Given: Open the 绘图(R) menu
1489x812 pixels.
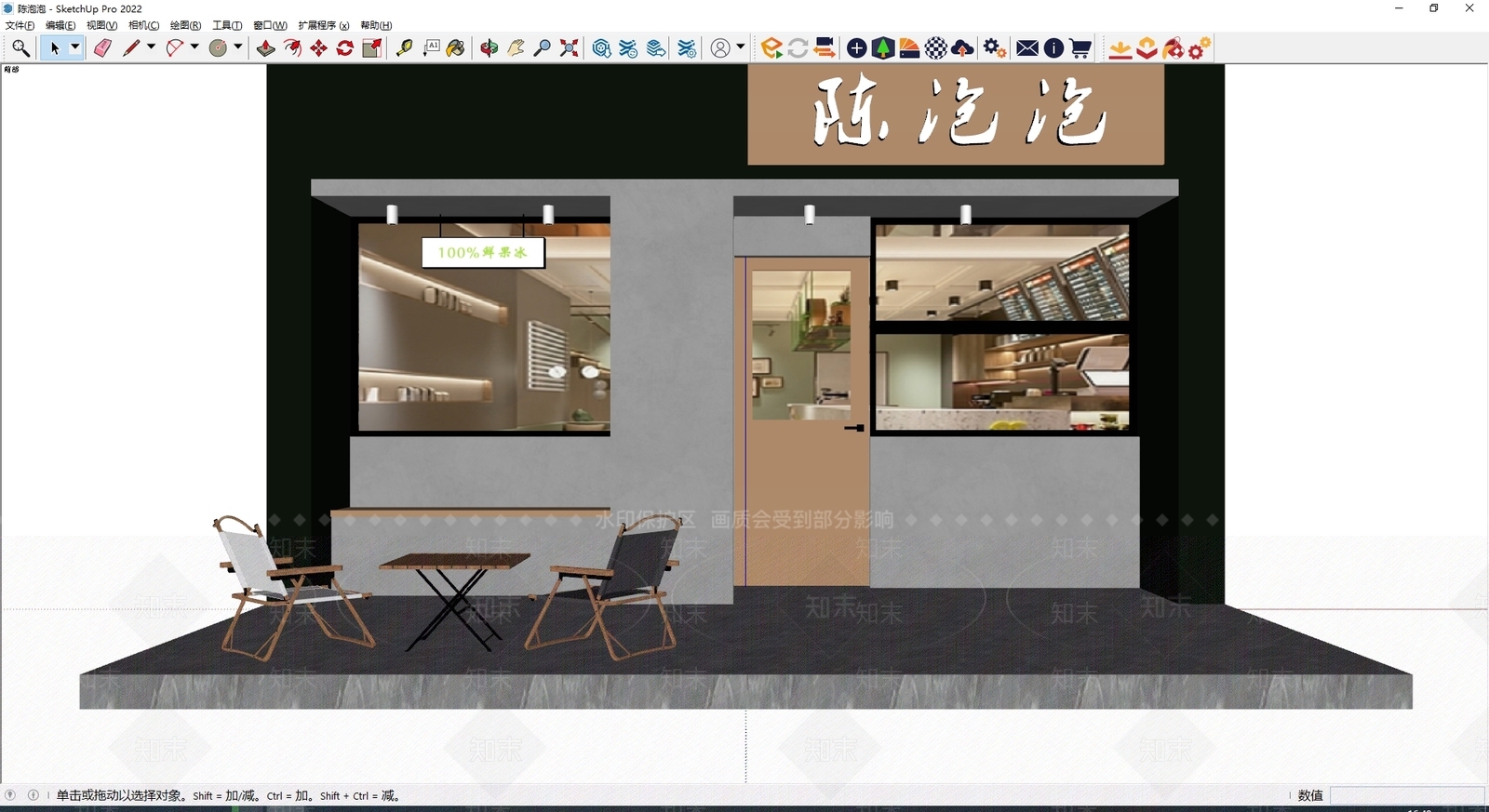Looking at the screenshot, I should 185,25.
